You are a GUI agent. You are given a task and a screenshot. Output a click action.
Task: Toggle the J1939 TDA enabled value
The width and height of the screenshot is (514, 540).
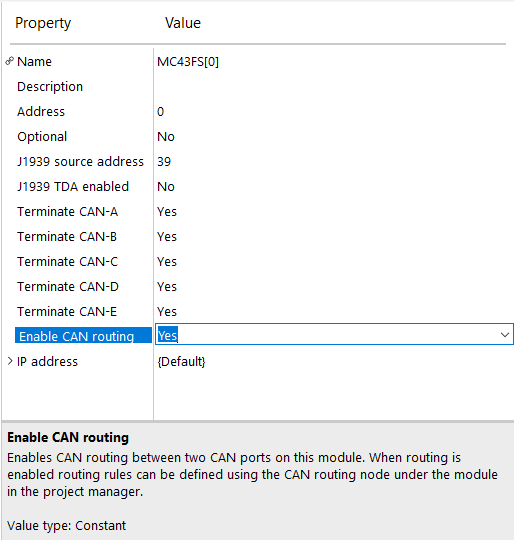click(x=166, y=187)
